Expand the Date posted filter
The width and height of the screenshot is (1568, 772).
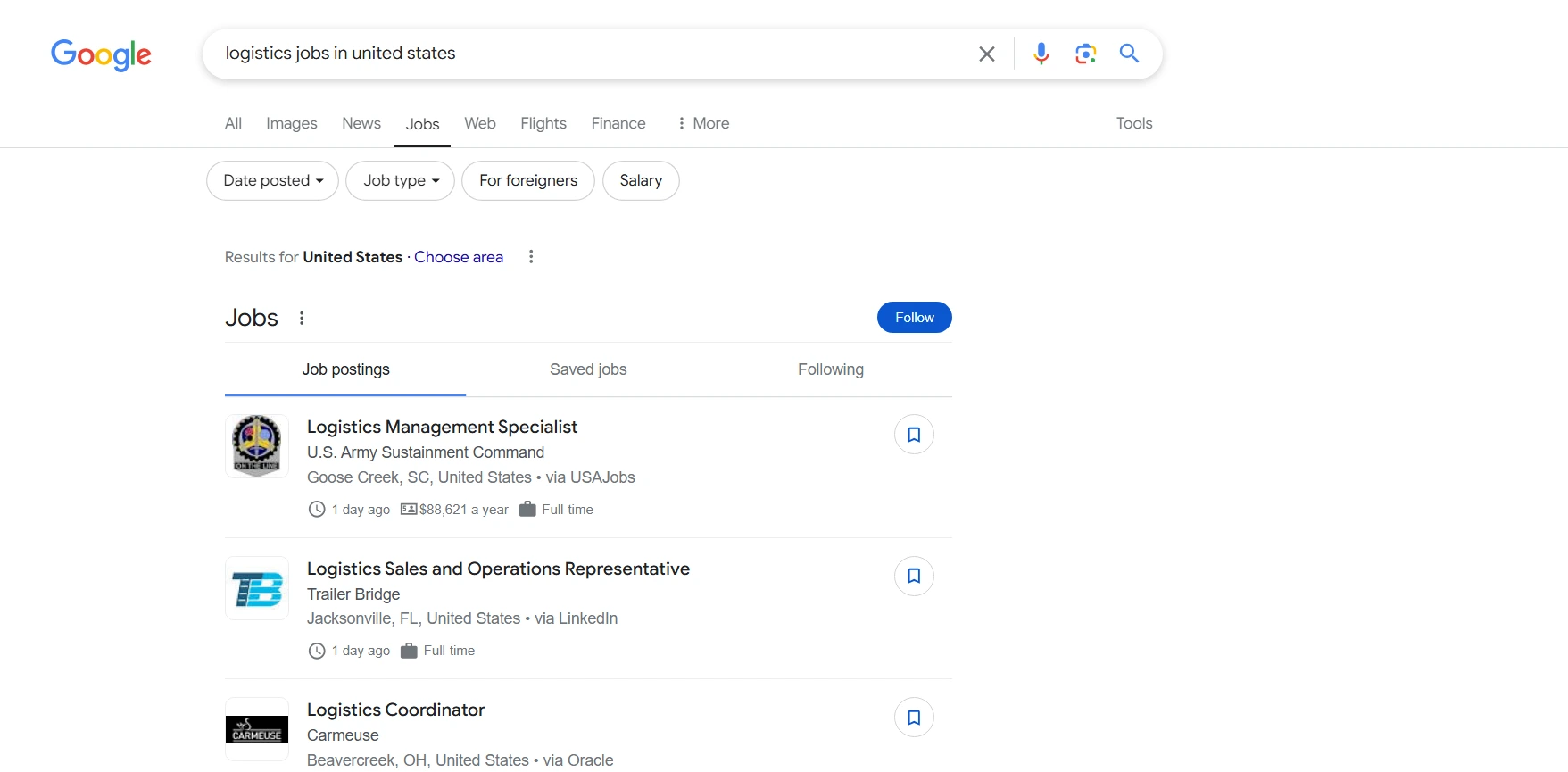click(x=272, y=180)
